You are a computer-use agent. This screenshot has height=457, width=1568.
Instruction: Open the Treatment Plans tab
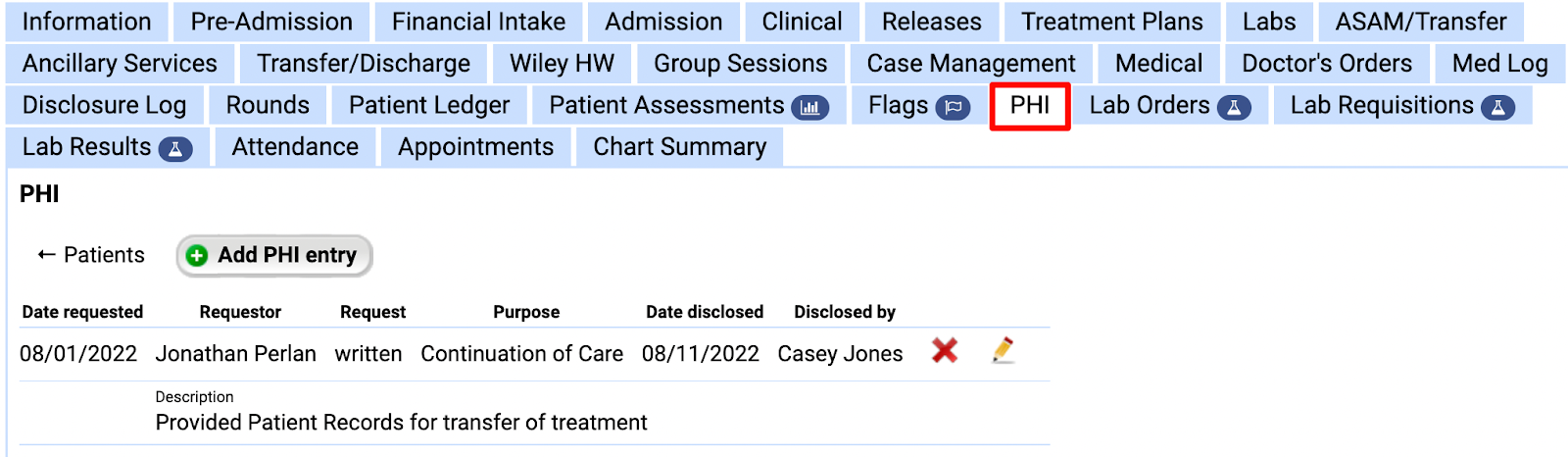pos(1111,22)
